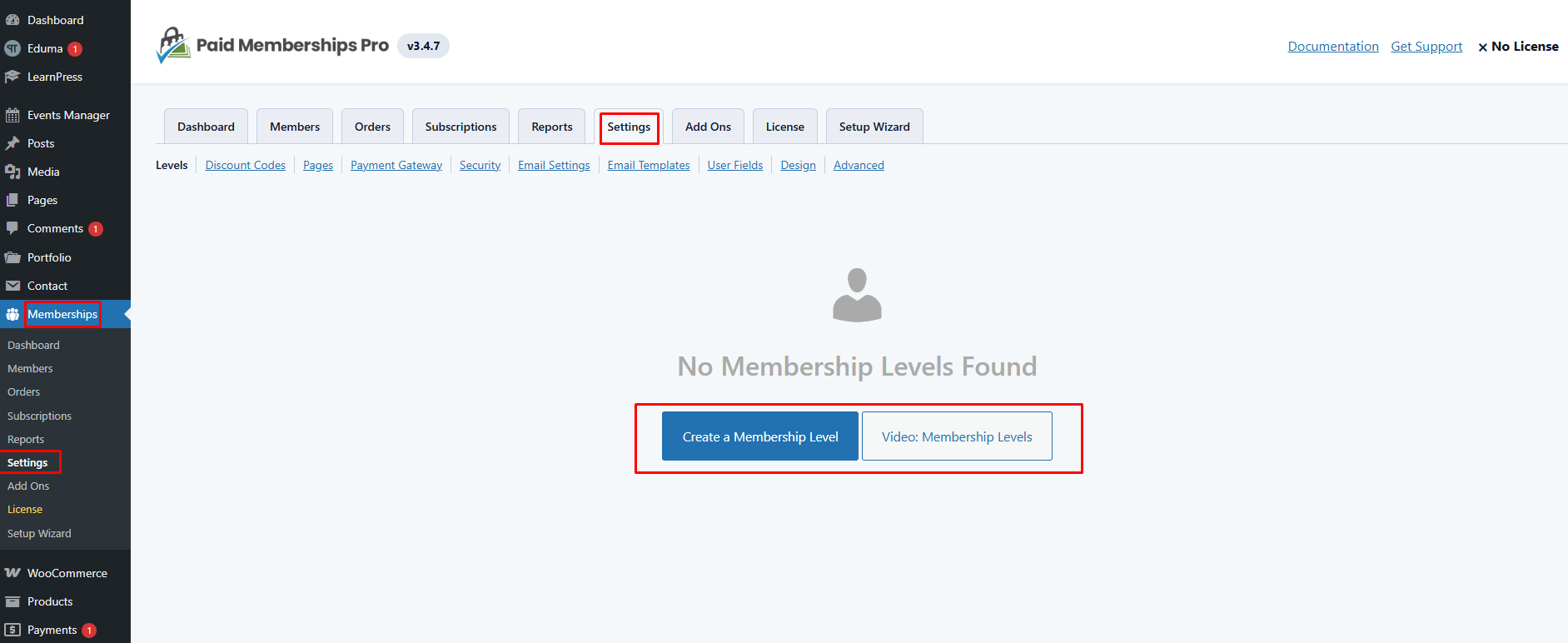Screen dimensions: 1568x643
Task: Open Orders in Memberships submenu
Action: click(23, 391)
